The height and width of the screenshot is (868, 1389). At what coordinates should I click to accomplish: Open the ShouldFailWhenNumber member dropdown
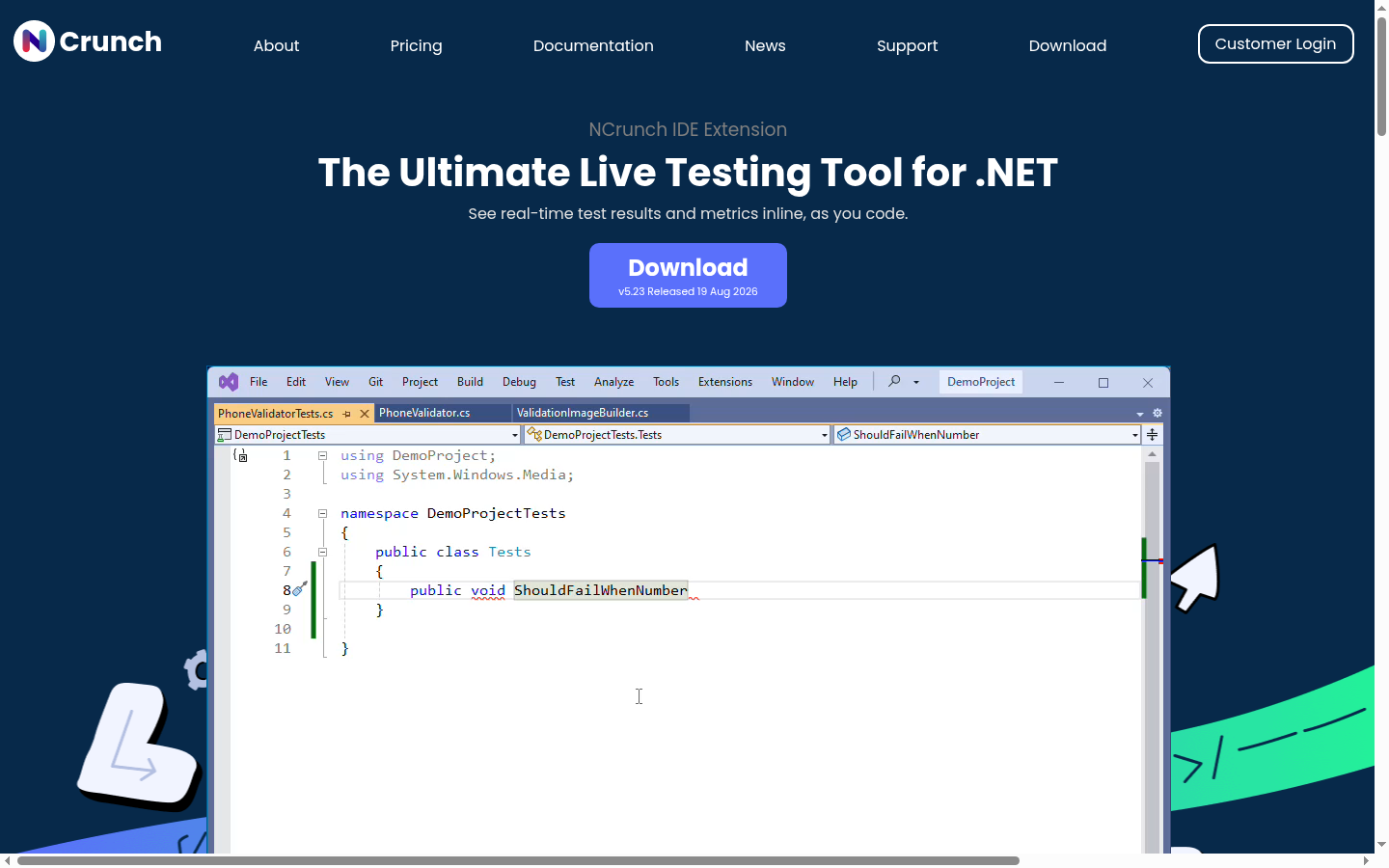(988, 435)
